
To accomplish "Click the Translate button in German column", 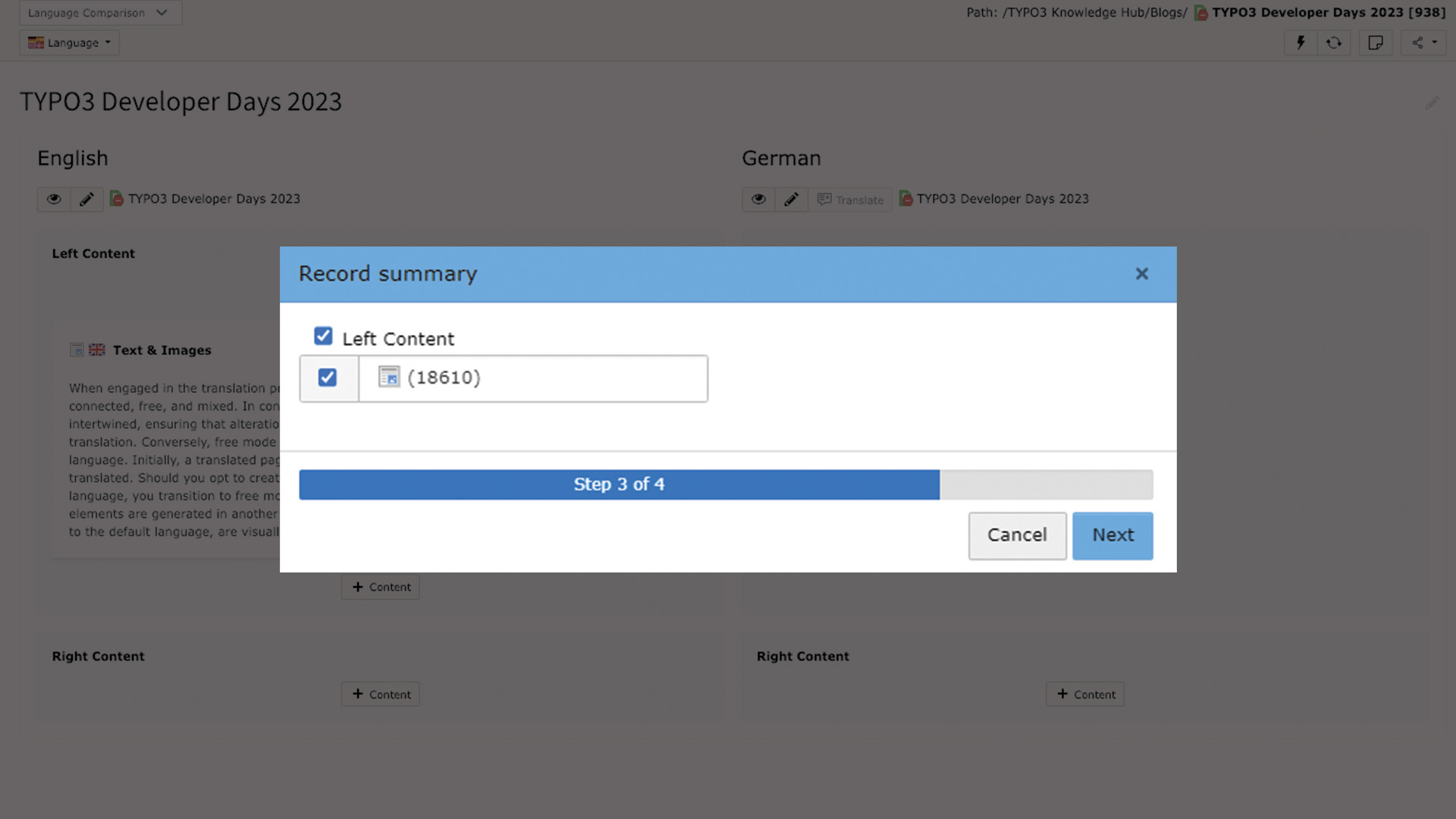I will click(x=851, y=200).
